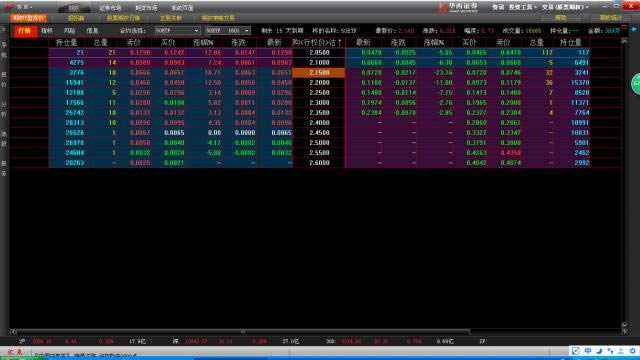The image size is (640, 360).
Task: Click the small red panel icon above scrollbar
Action: [x=624, y=27]
